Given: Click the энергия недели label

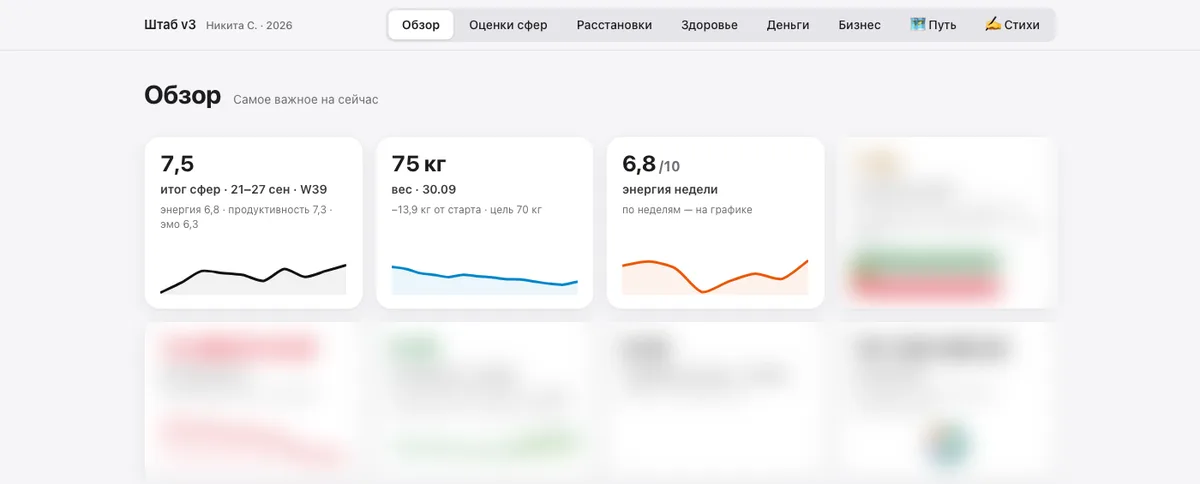Looking at the screenshot, I should 670,190.
